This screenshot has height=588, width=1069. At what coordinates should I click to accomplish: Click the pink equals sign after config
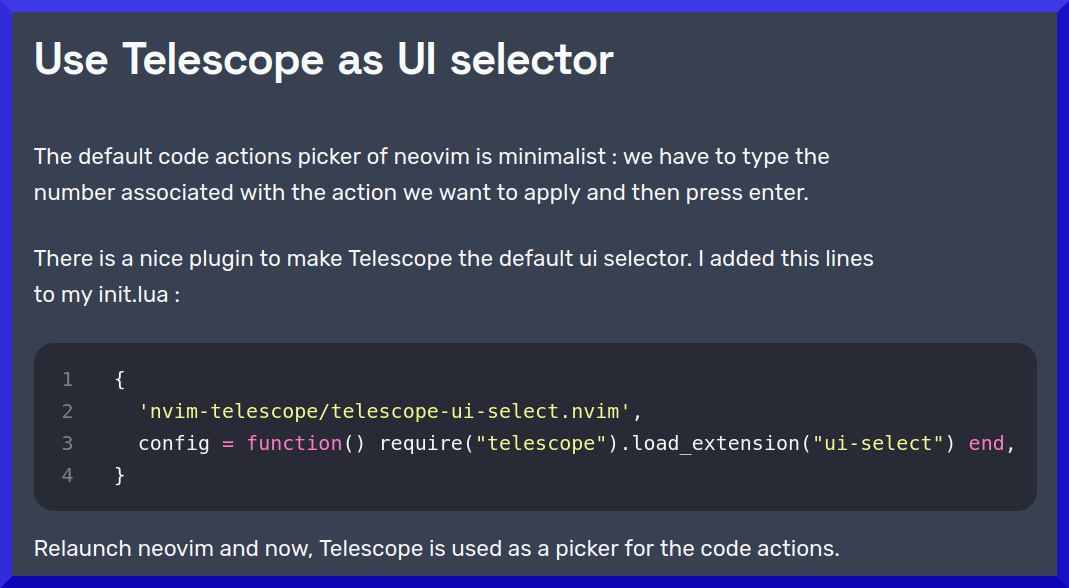click(228, 443)
